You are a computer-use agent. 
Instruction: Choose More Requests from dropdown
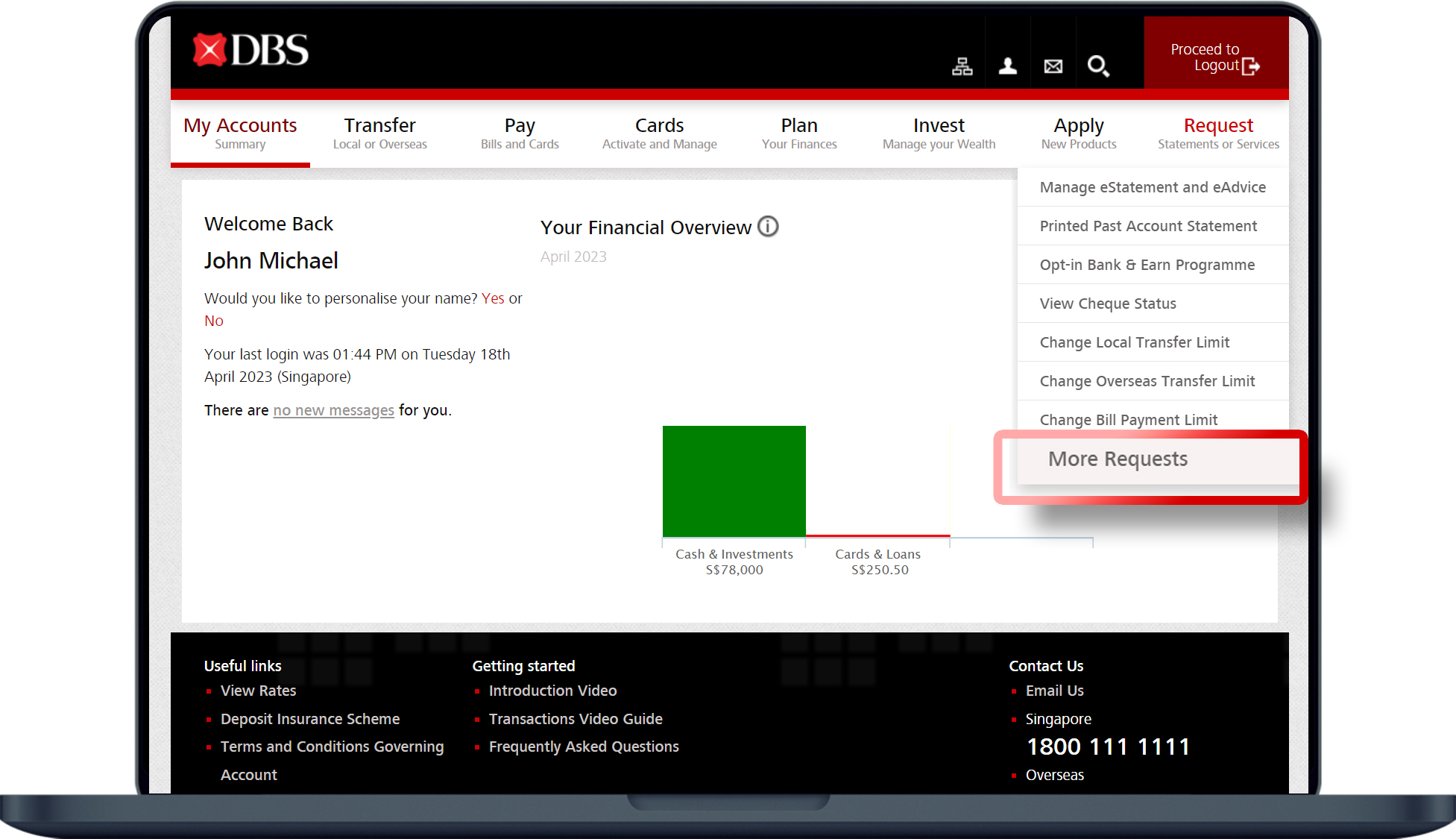tap(1118, 459)
